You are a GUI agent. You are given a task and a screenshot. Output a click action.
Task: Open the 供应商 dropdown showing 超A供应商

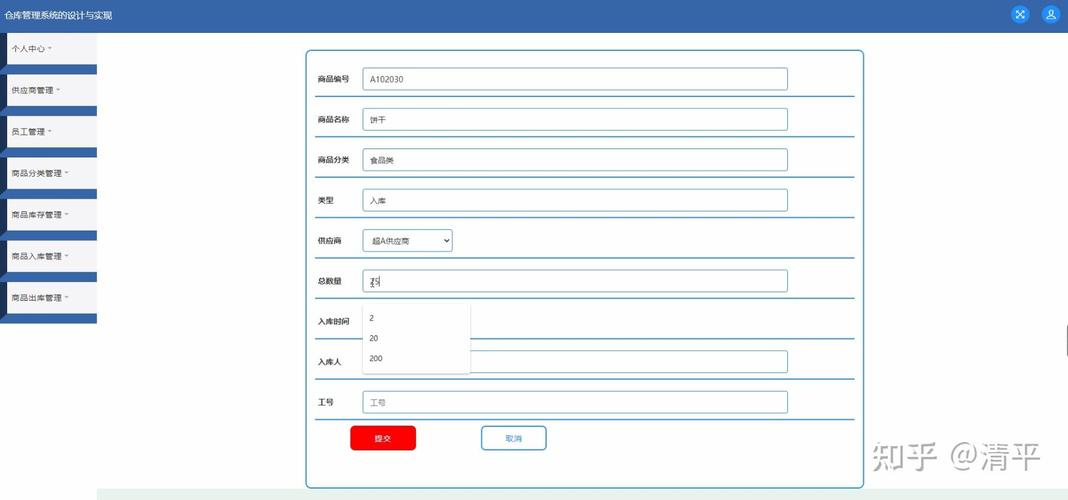(407, 240)
